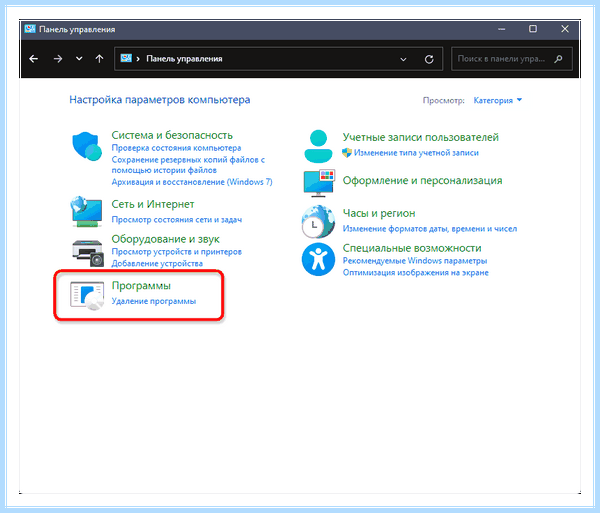600x513 pixels.
Task: Click the Программы icon with disc
Action: (87, 296)
